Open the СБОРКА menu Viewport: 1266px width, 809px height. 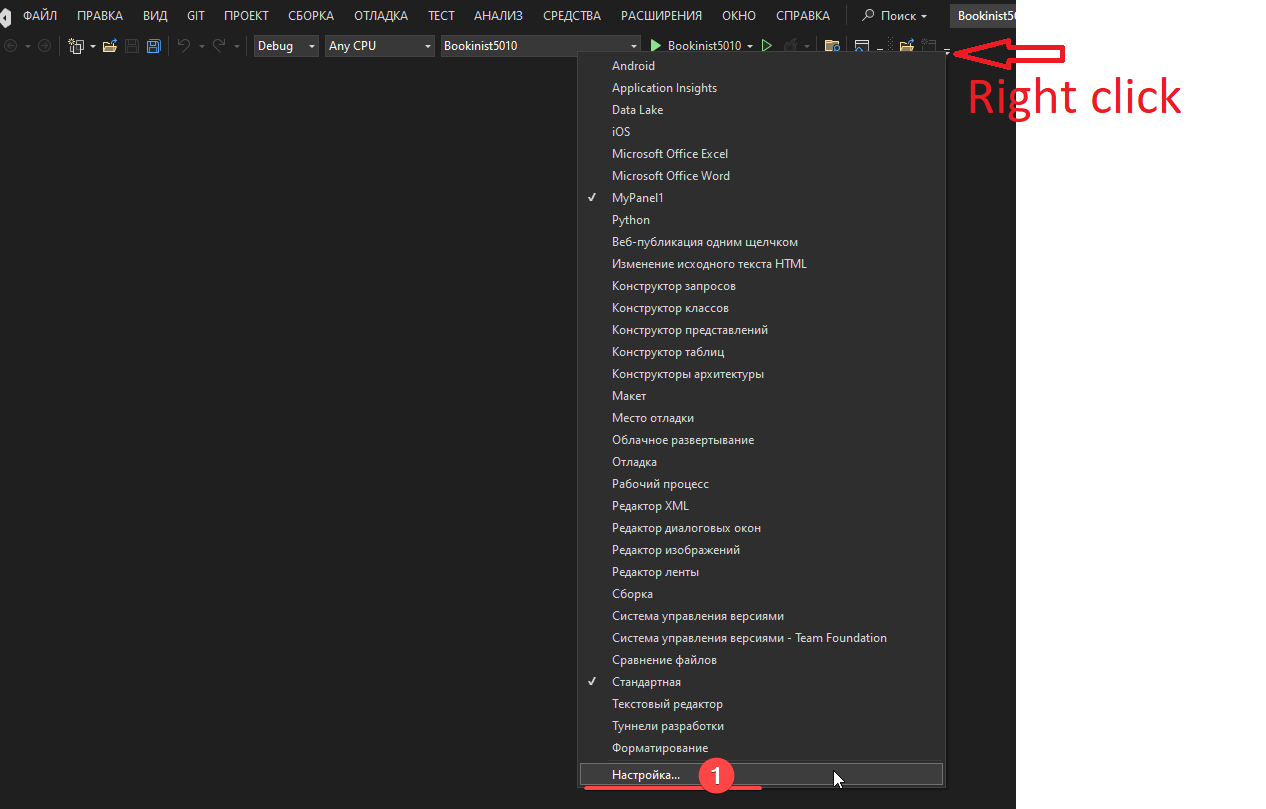(x=310, y=15)
